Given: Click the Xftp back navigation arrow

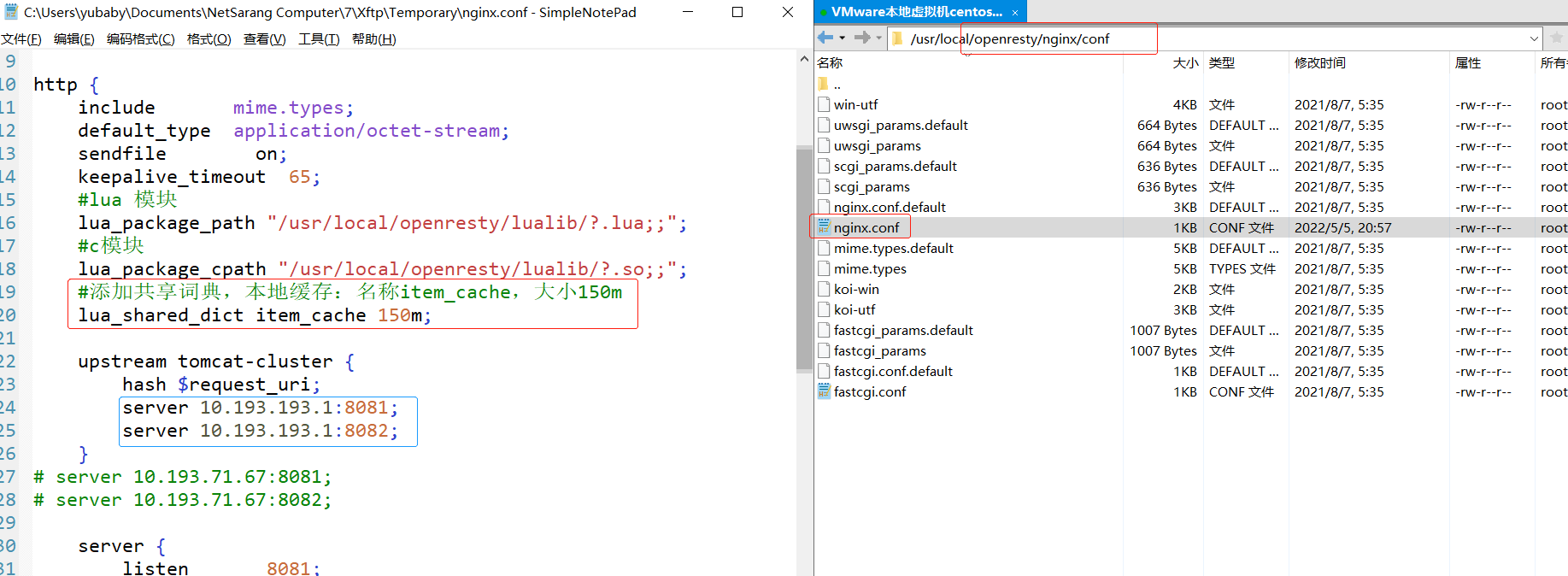Looking at the screenshot, I should [825, 38].
